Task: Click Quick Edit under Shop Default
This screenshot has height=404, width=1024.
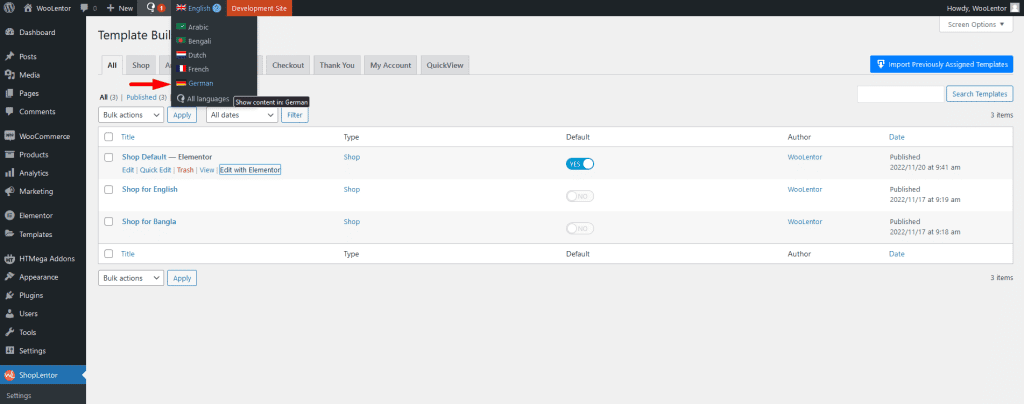Action: point(155,170)
